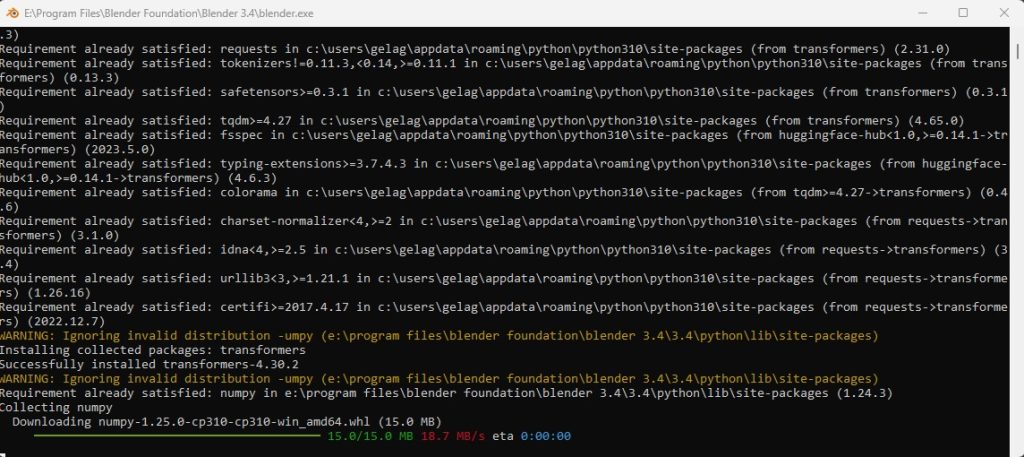Minimize the blender.exe console window

click(922, 12)
